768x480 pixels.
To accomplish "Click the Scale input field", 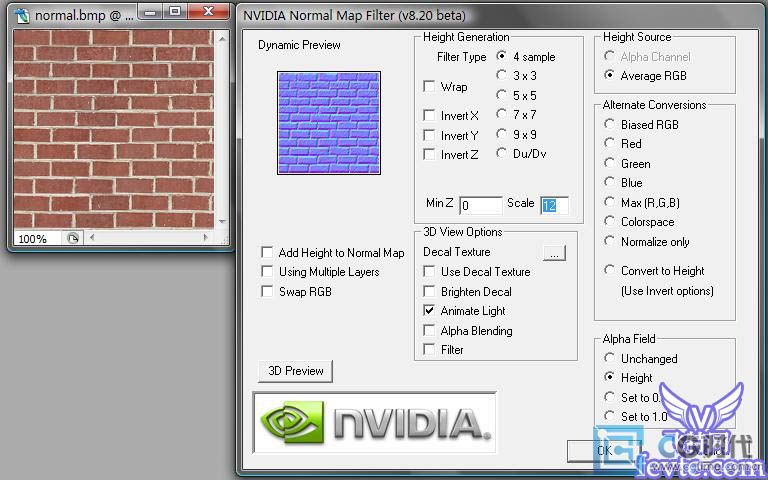I will pos(554,205).
